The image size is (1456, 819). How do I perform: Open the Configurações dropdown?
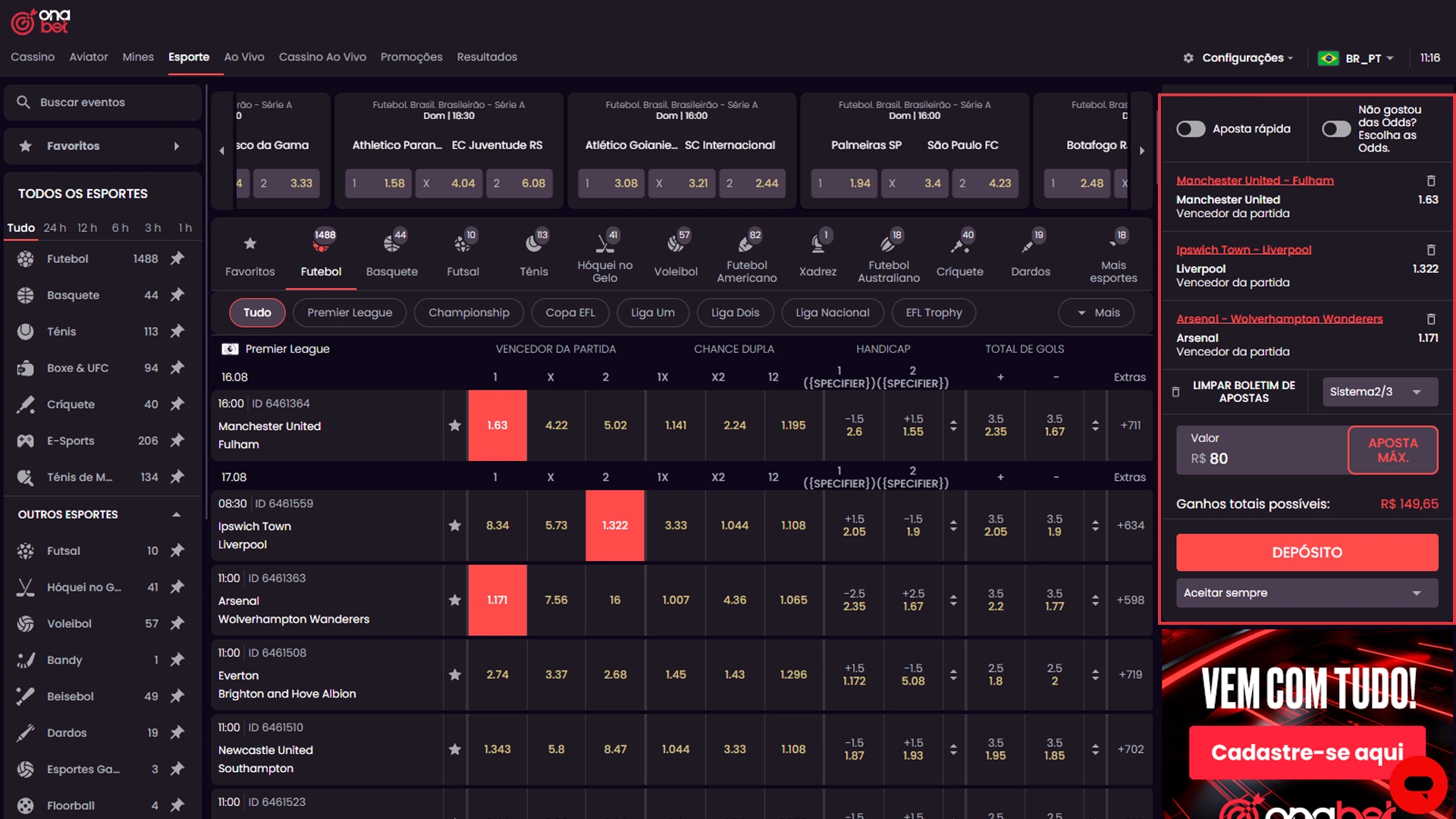(x=1238, y=58)
